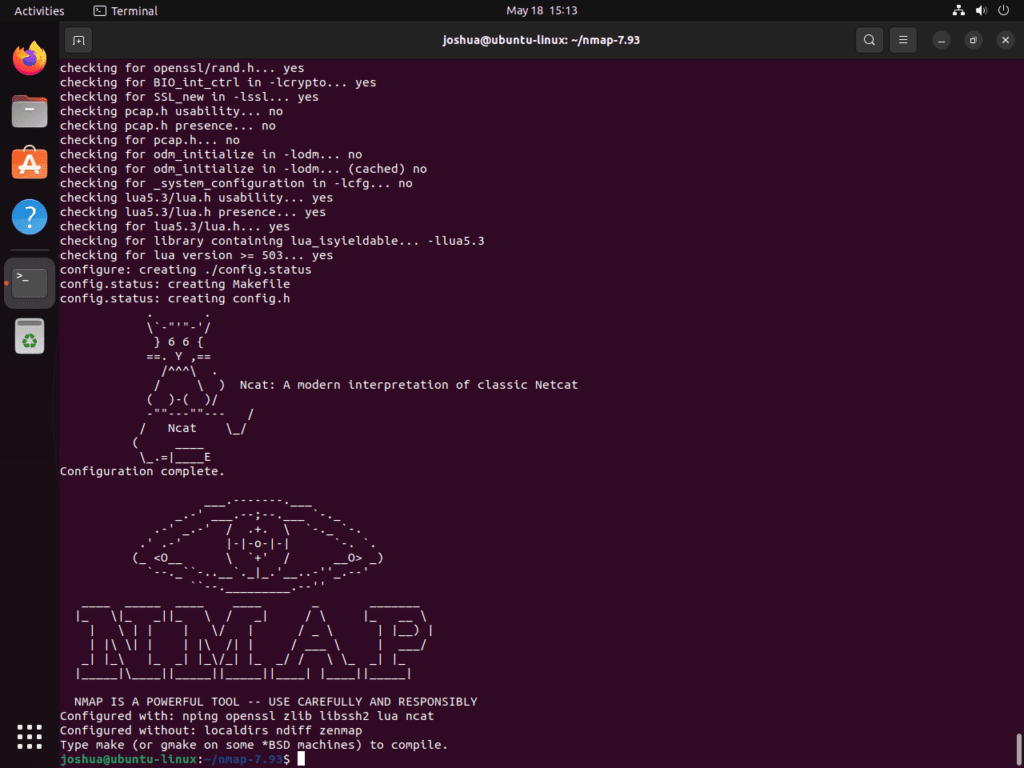Open the power system menu
The image size is (1024, 768).
click(x=1002, y=11)
